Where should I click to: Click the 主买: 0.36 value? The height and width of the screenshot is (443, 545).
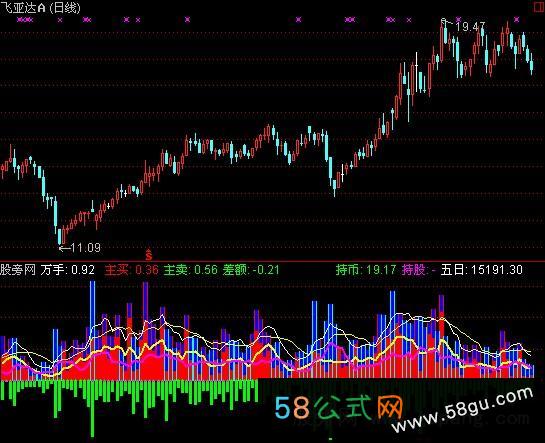tap(131, 270)
